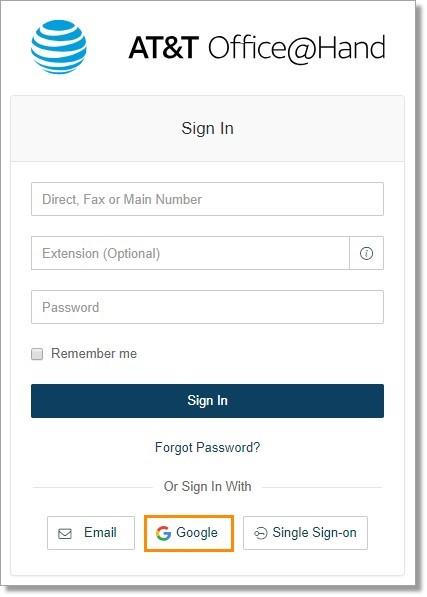Click the Sign In panel heading

coord(207,128)
